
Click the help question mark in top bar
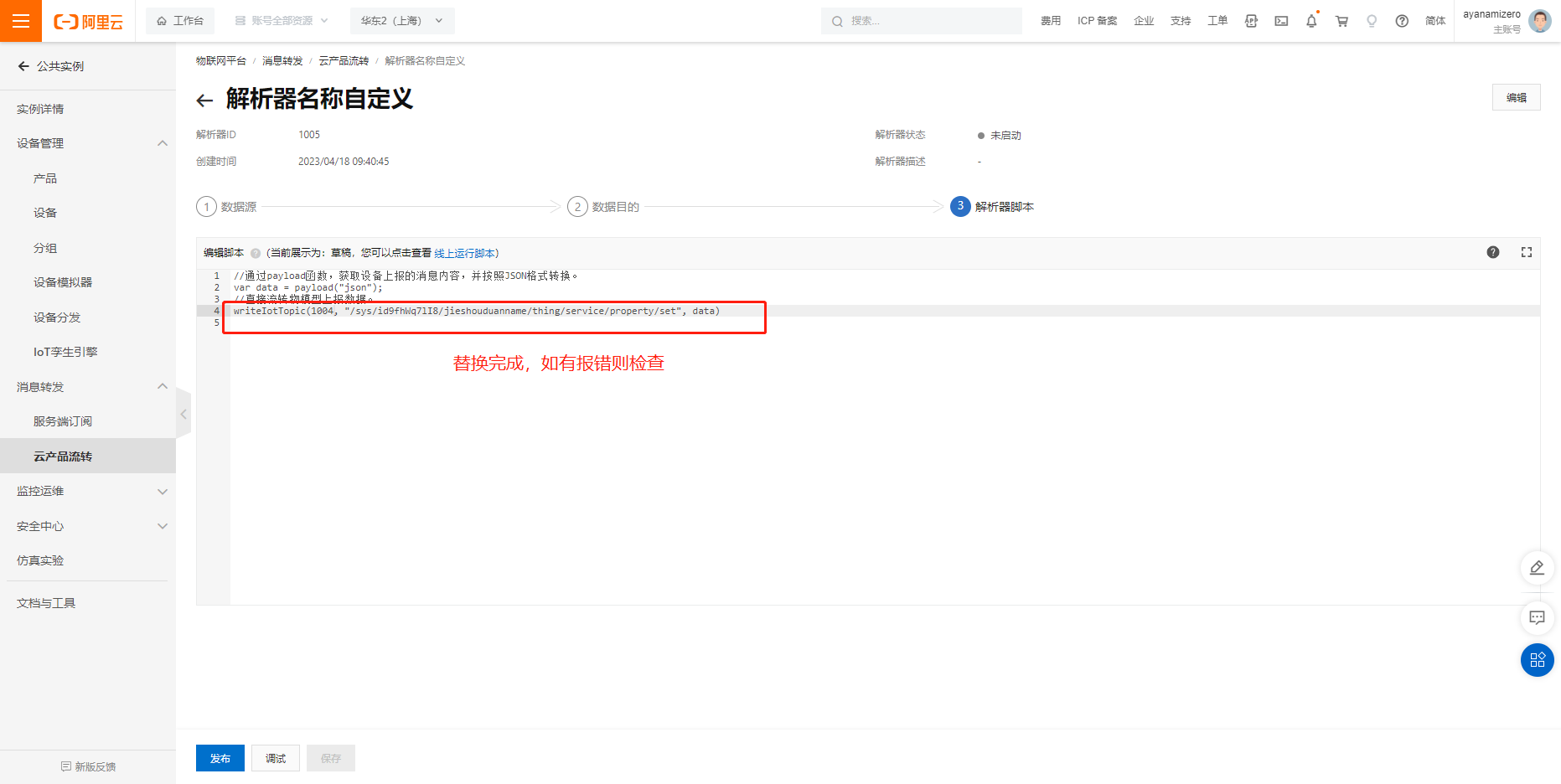[1402, 21]
